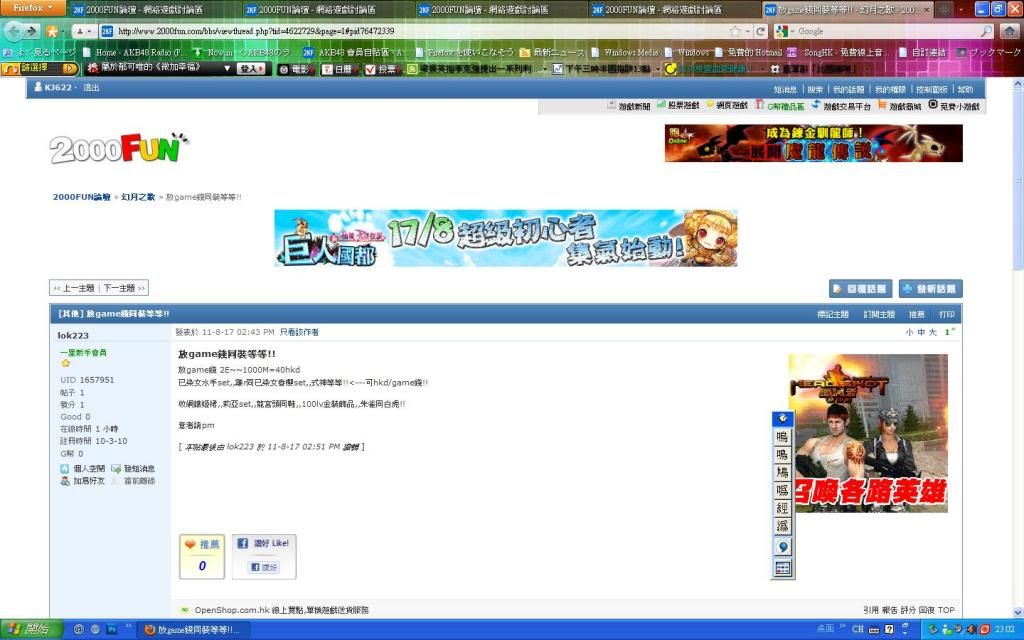
Task: Click 只看該作者 link in post header
Action: 298,332
